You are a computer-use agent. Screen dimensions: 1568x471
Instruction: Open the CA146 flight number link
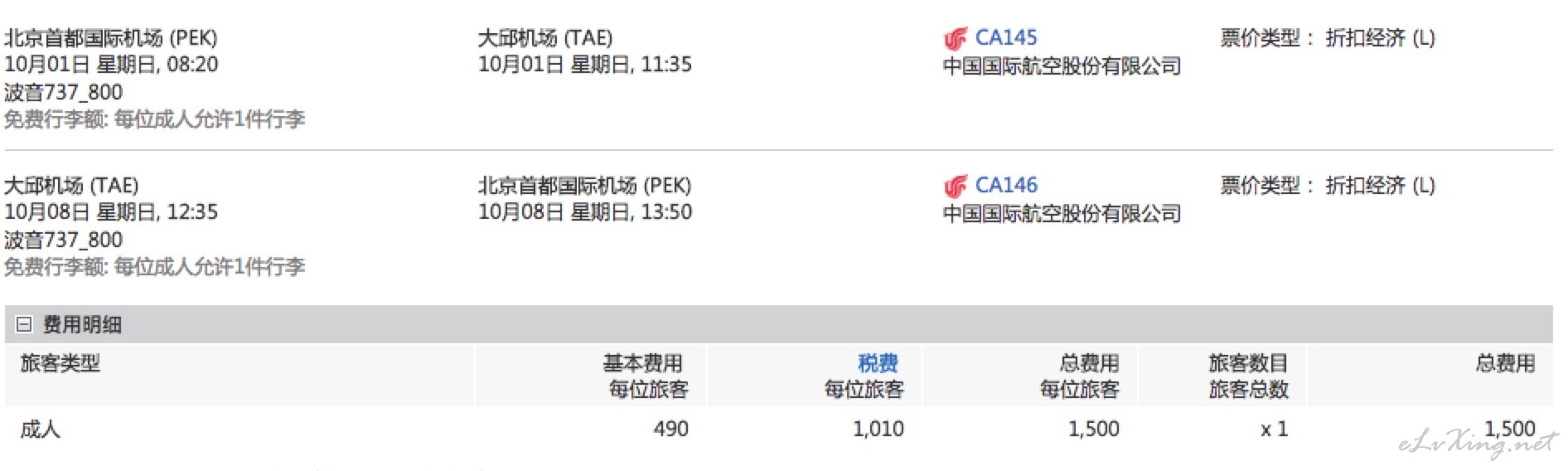click(1006, 185)
